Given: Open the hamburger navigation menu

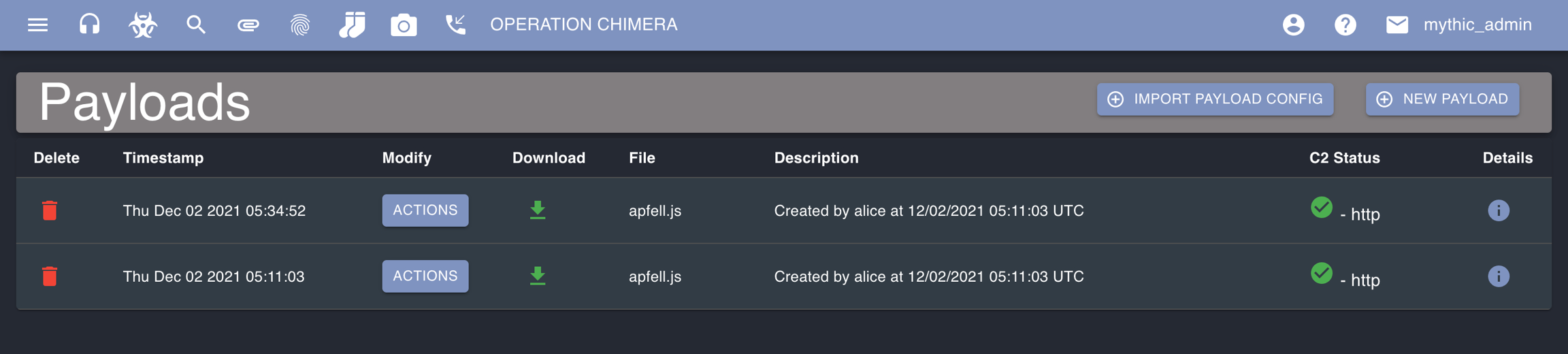Looking at the screenshot, I should point(37,25).
